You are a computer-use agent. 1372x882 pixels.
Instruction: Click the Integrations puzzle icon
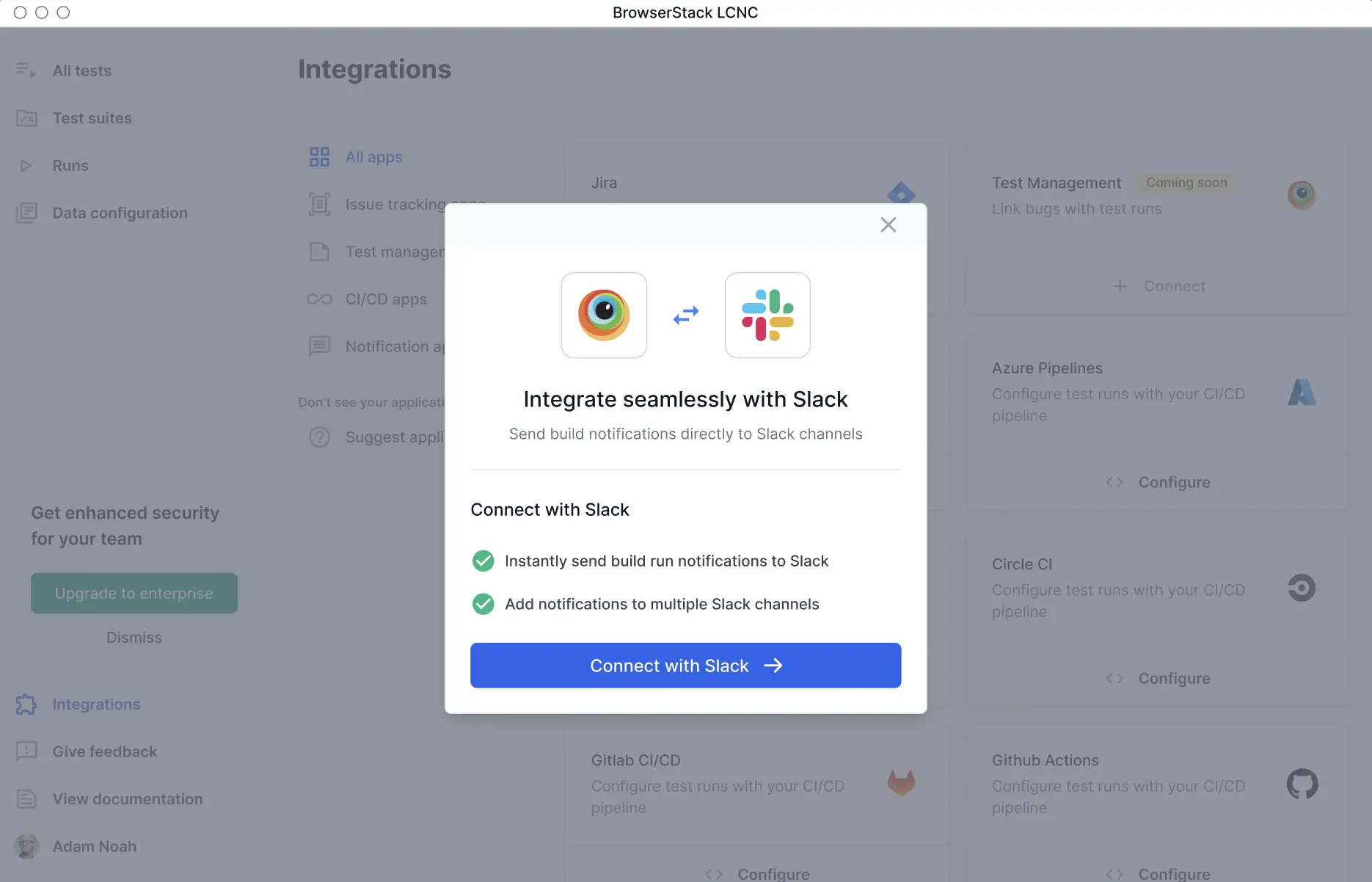tap(26, 704)
